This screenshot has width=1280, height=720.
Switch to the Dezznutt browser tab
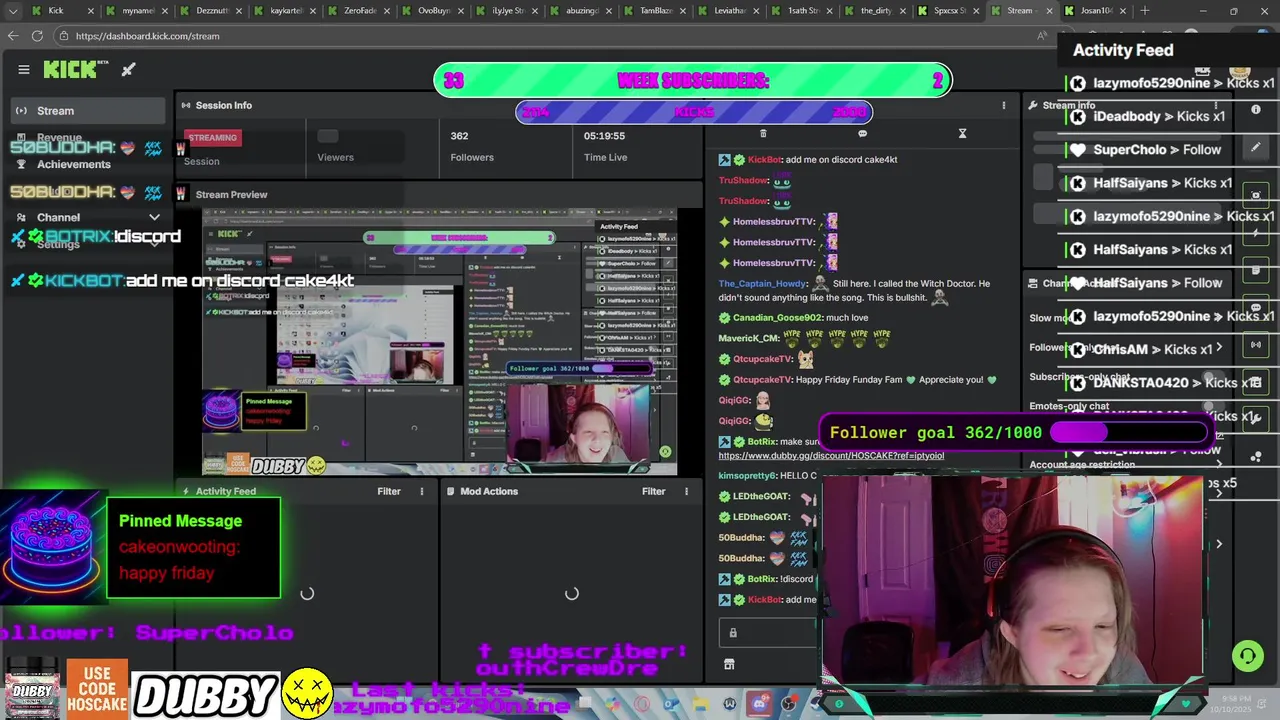213,11
